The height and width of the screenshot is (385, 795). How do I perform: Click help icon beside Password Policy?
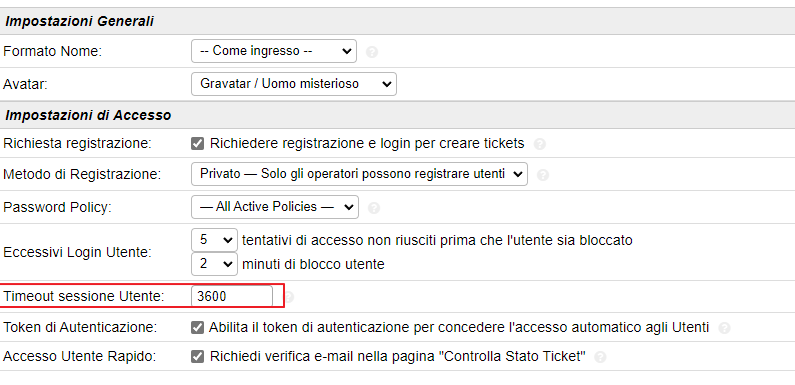pyautogui.click(x=374, y=208)
